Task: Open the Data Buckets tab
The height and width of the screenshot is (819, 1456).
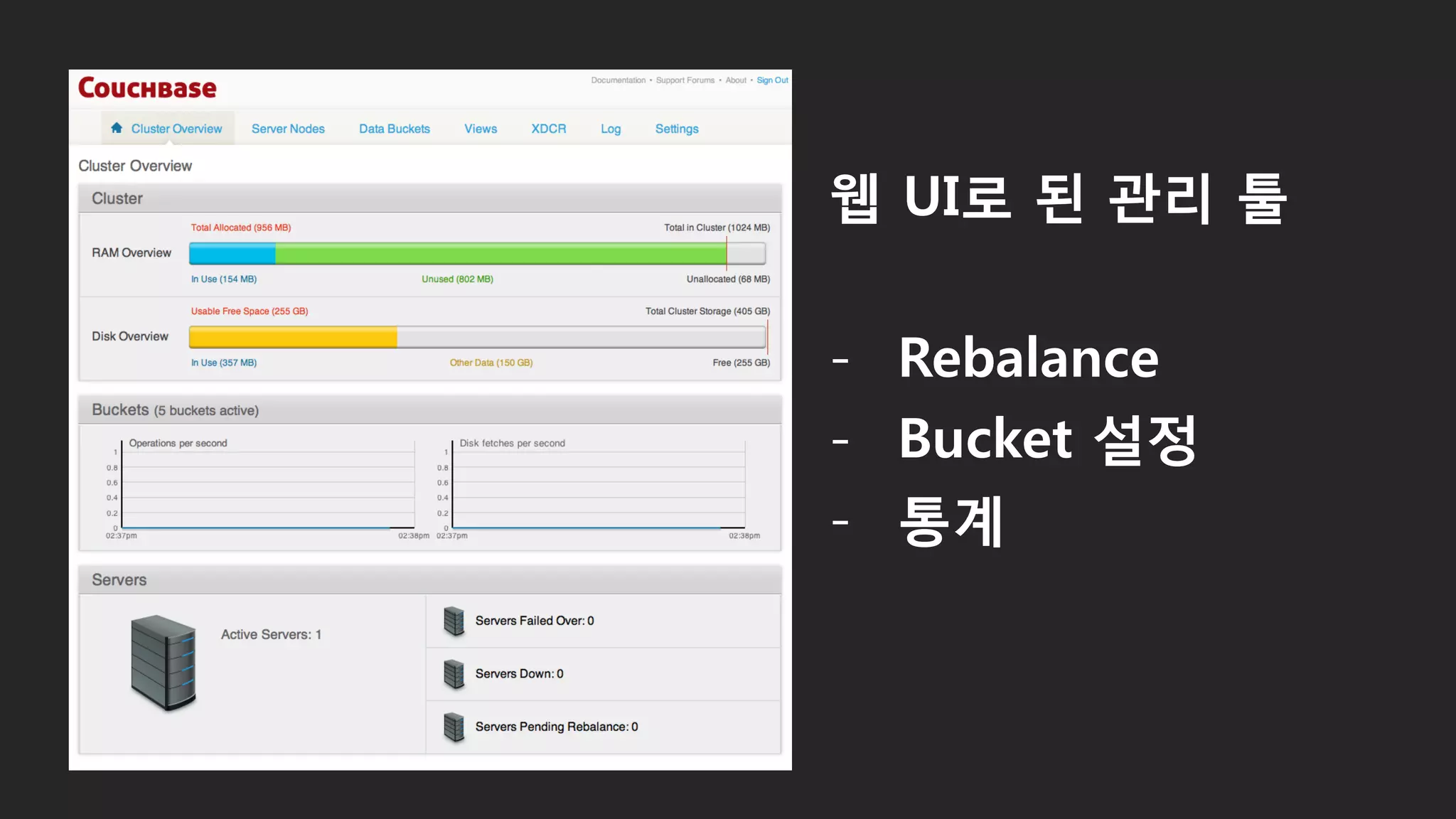Action: point(395,129)
